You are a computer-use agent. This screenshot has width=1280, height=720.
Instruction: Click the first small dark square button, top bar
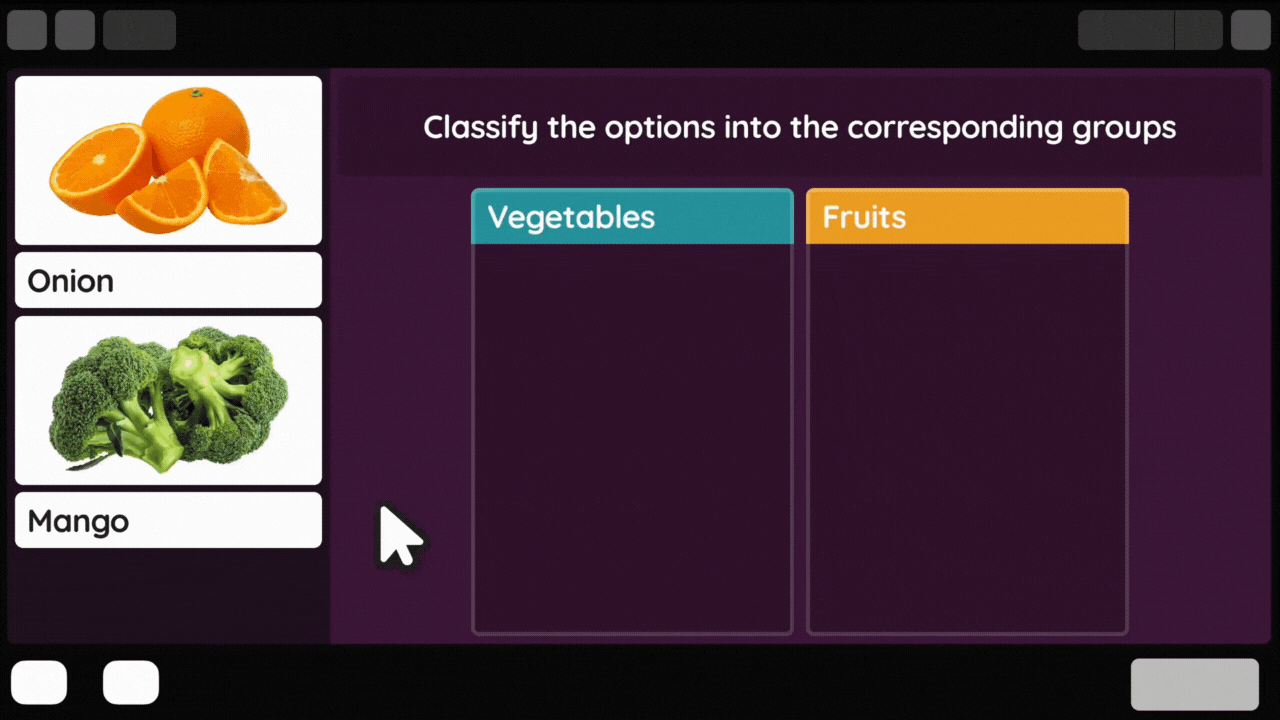(x=27, y=30)
